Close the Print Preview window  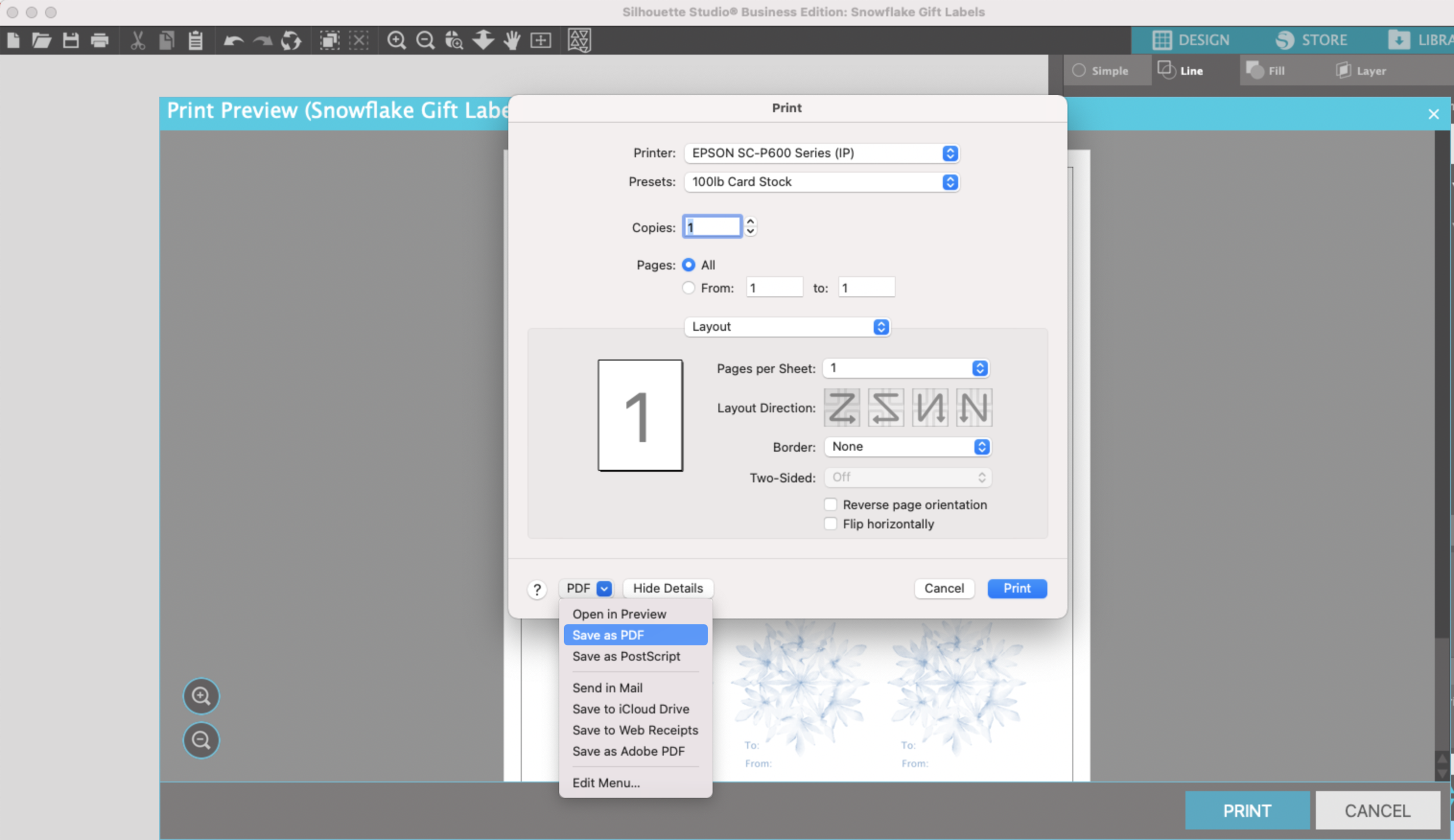1433,114
